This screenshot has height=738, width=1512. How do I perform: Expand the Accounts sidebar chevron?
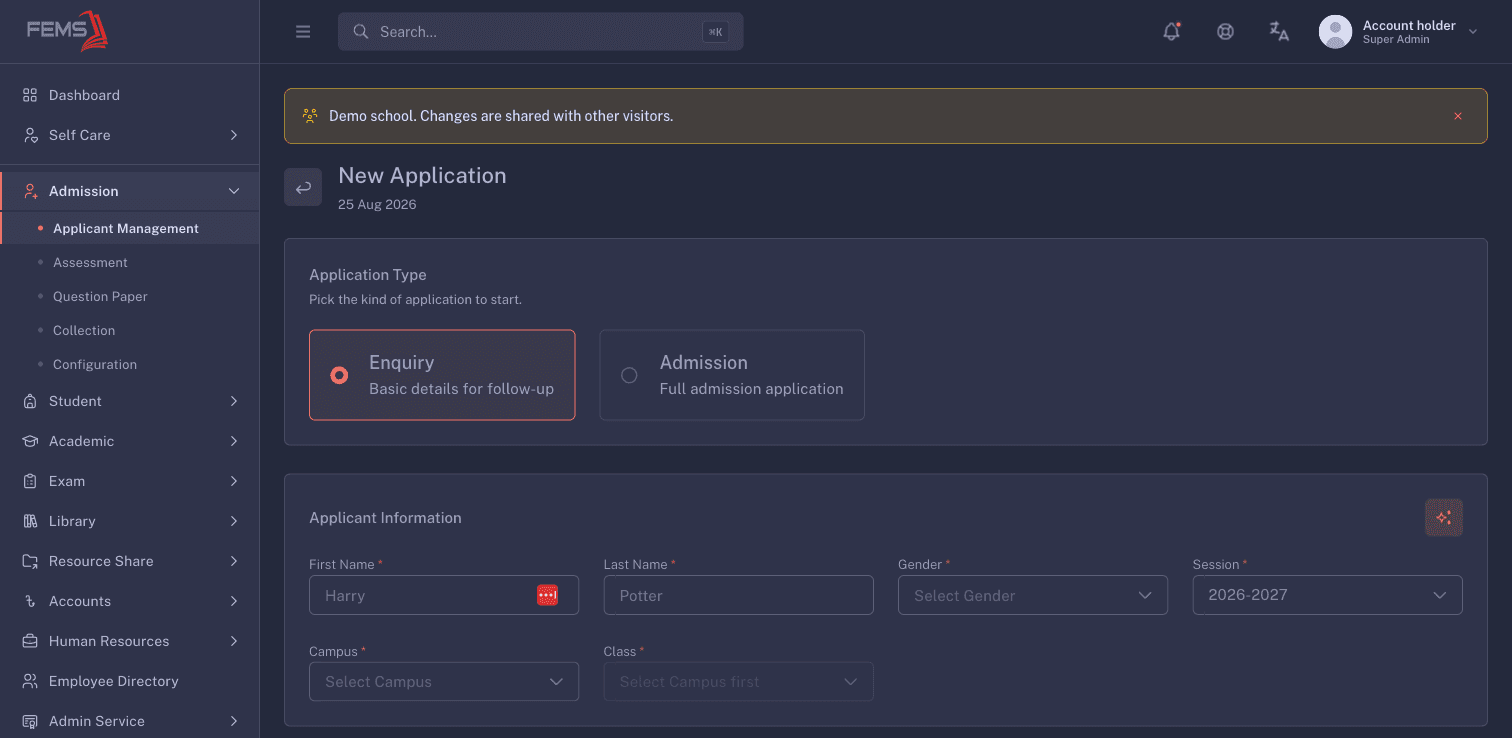click(x=234, y=601)
